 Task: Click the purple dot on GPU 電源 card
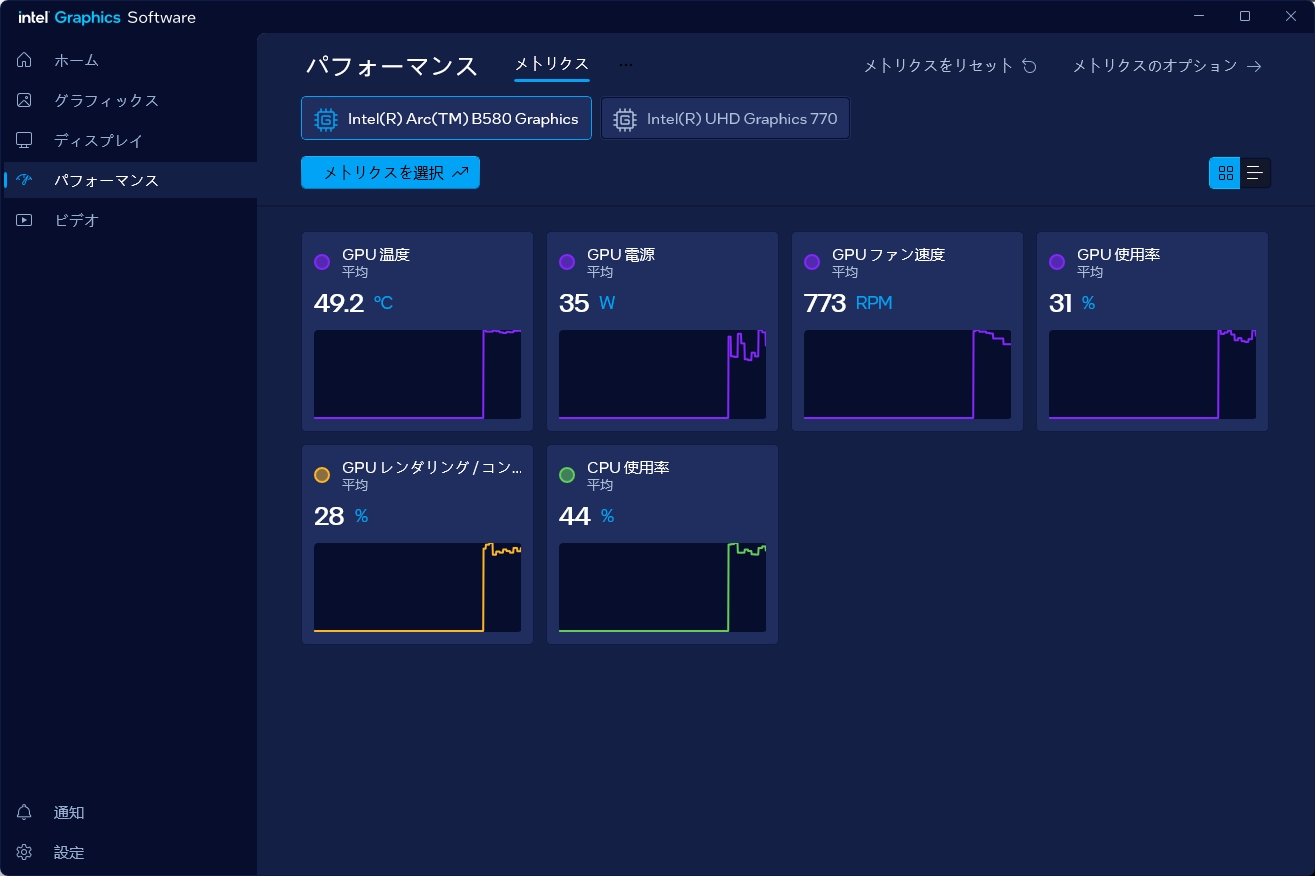point(567,262)
